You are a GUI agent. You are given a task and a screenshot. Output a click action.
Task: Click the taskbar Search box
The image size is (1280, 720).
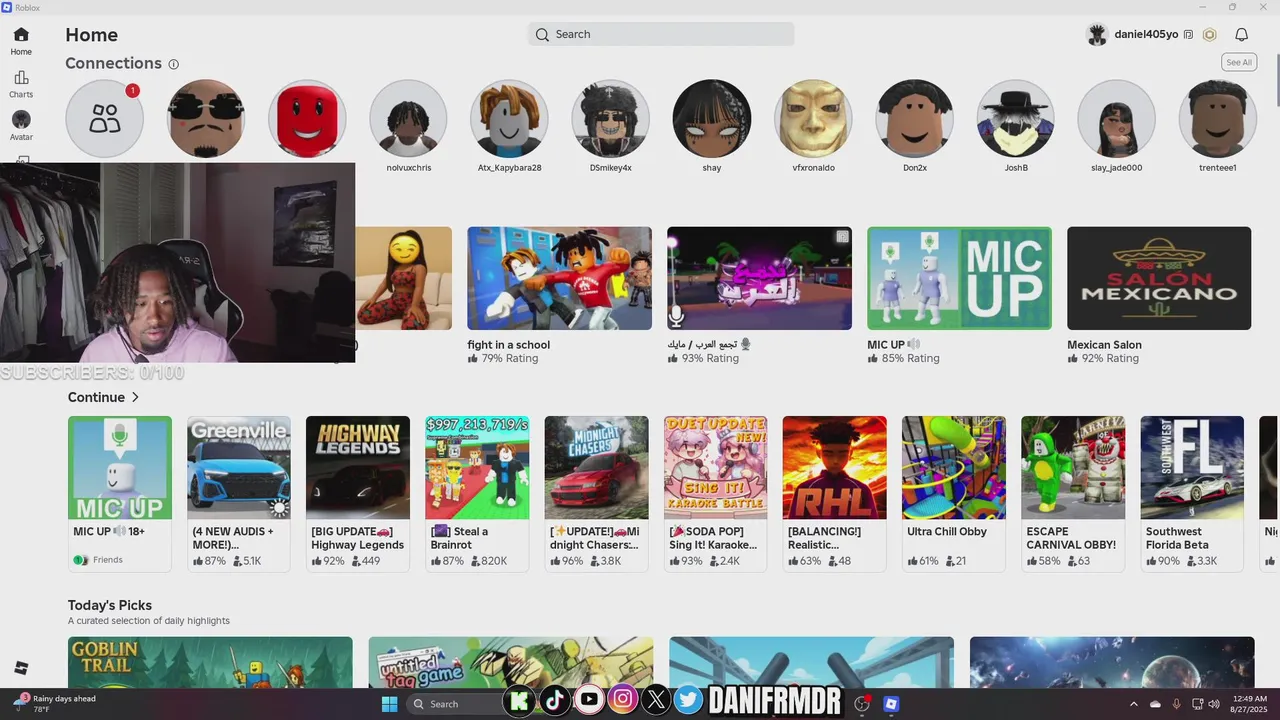[x=454, y=704]
